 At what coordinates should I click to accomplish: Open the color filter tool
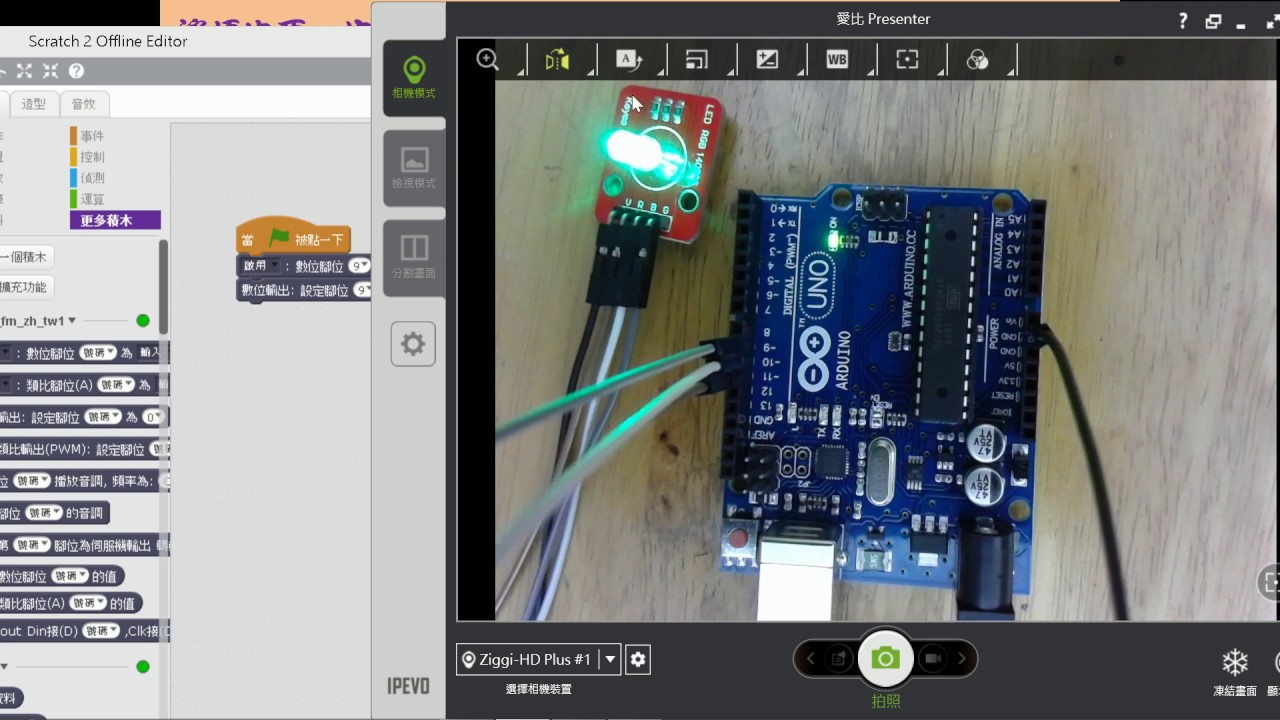[977, 60]
